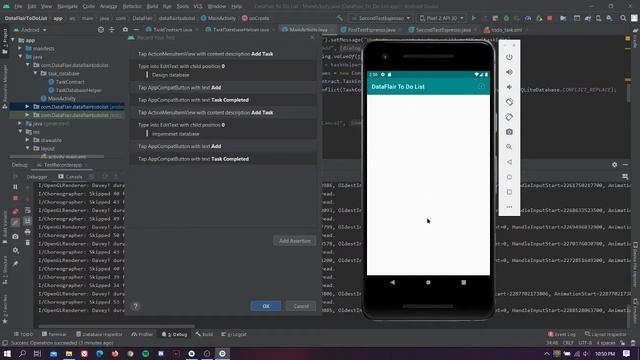Viewport: 640px width, 360px height.
Task: Take emulator screenshot with camera icon
Action: 509,132
